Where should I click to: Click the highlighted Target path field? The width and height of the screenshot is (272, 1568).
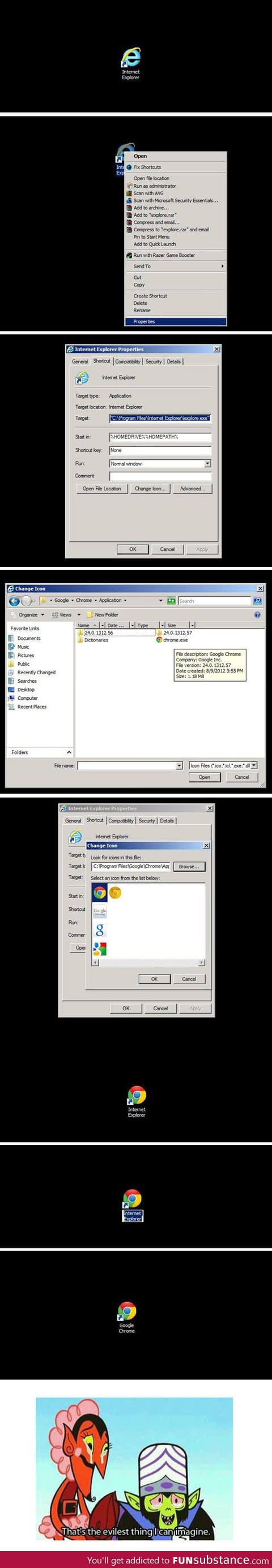[160, 418]
